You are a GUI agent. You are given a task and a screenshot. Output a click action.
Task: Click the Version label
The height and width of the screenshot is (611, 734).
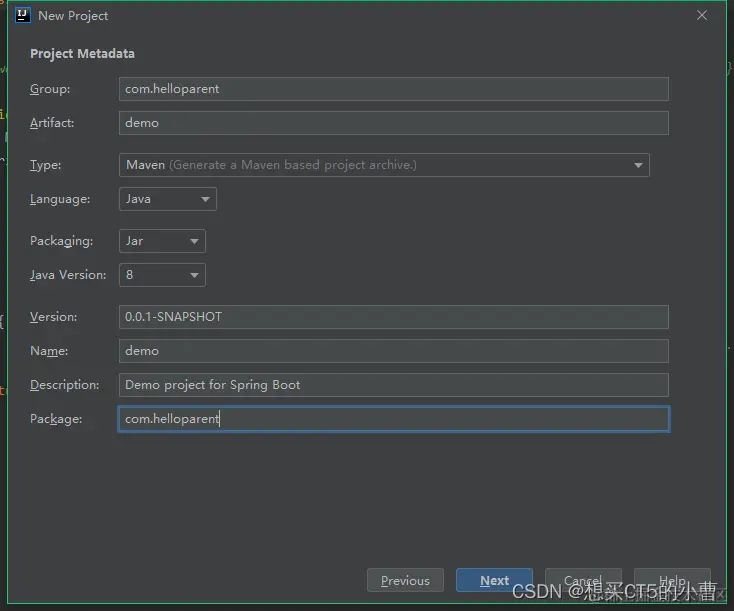pyautogui.click(x=53, y=317)
